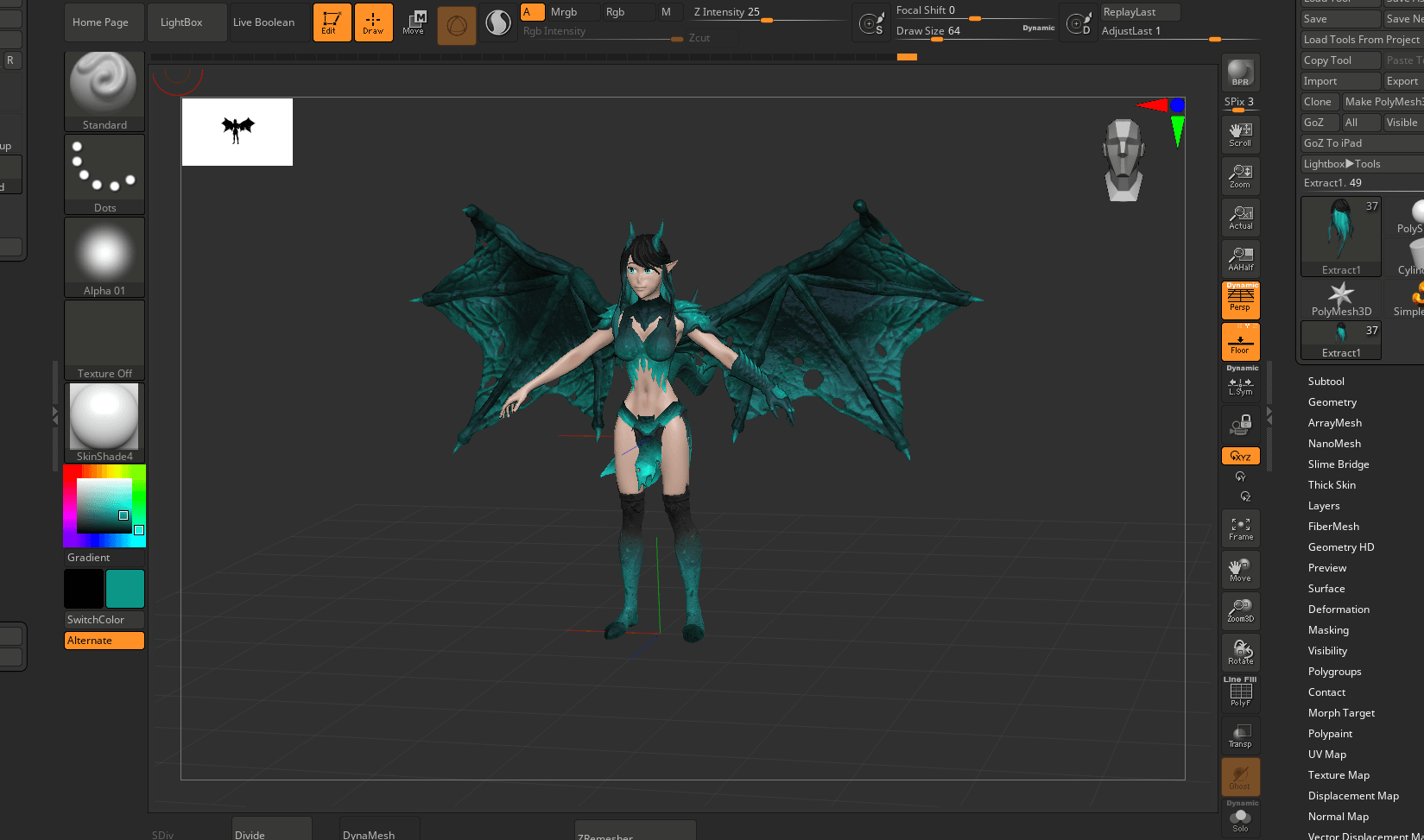This screenshot has width=1424, height=840.
Task: Select the Zoom canvas icon
Action: (1241, 176)
